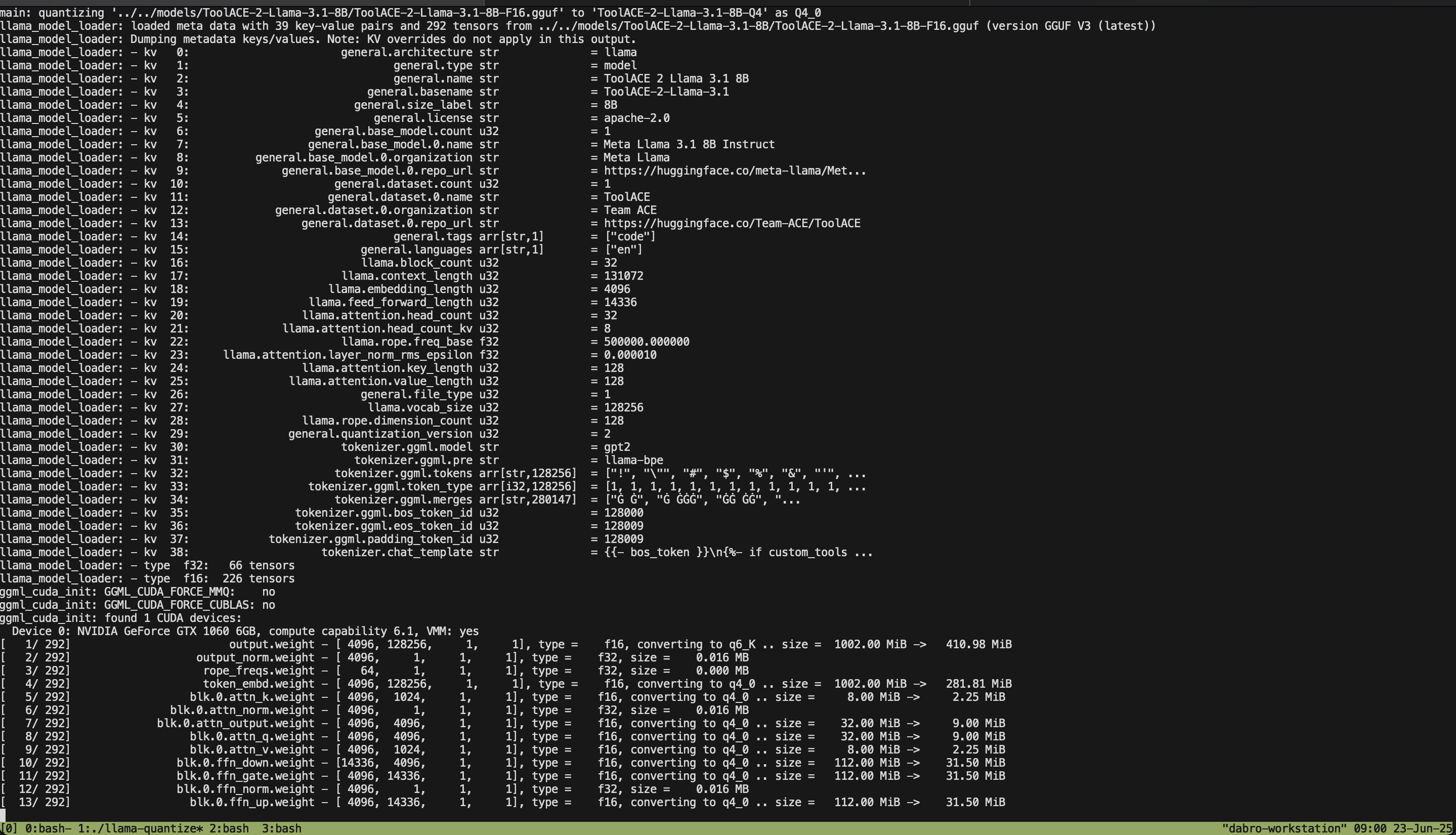1456x835 pixels.
Task: Click the terminal cursor block at the bottom
Action: pyautogui.click(x=3, y=815)
